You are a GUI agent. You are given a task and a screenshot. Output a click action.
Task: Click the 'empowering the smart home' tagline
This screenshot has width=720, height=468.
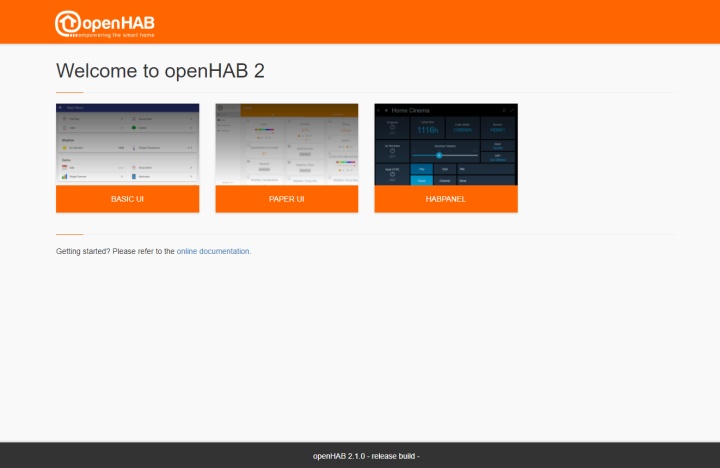116,35
